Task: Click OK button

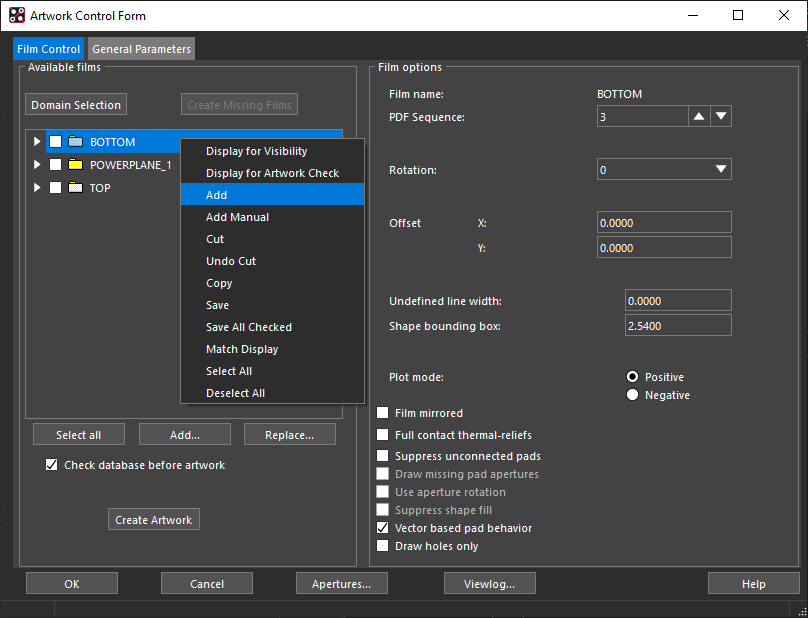Action: [x=72, y=583]
